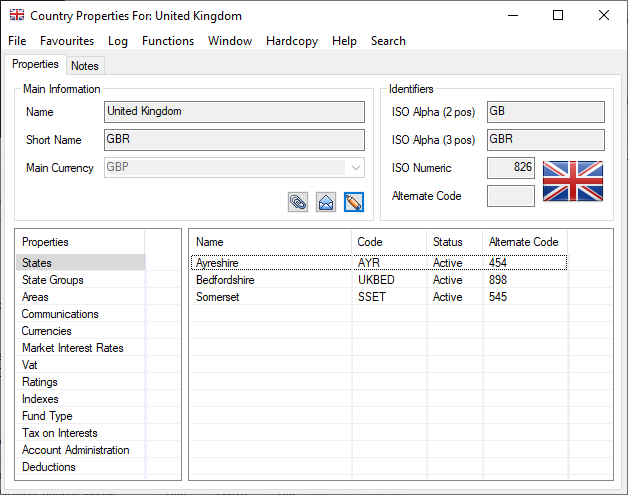
Task: Click the paperclip attachments icon
Action: click(x=298, y=202)
